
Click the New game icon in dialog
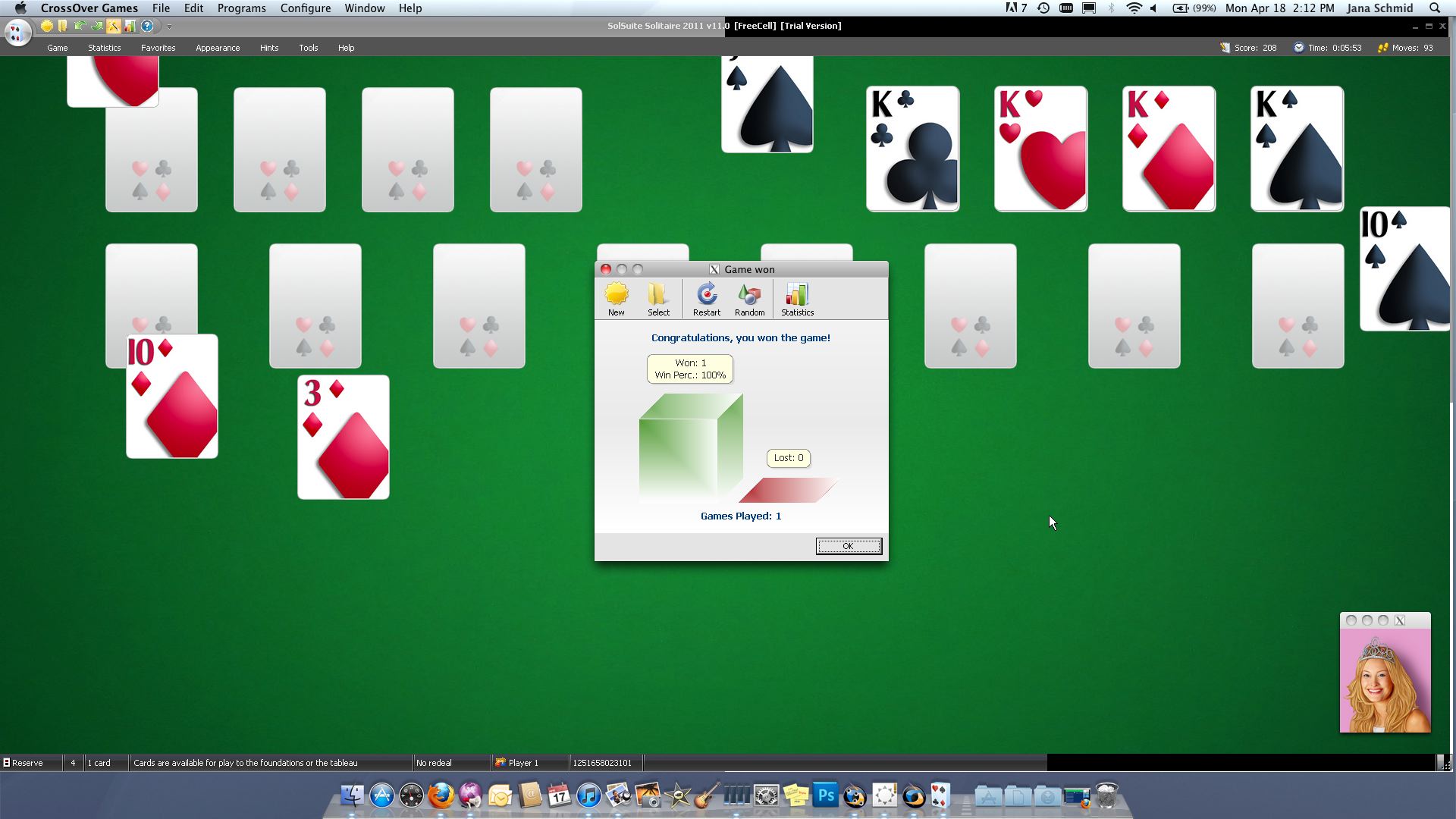click(x=616, y=297)
